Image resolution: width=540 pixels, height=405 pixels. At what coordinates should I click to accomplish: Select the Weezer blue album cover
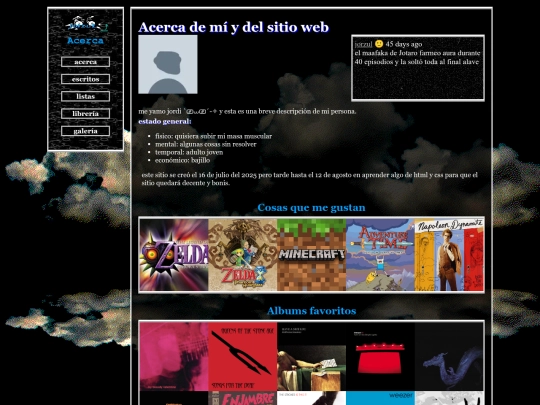(381, 398)
